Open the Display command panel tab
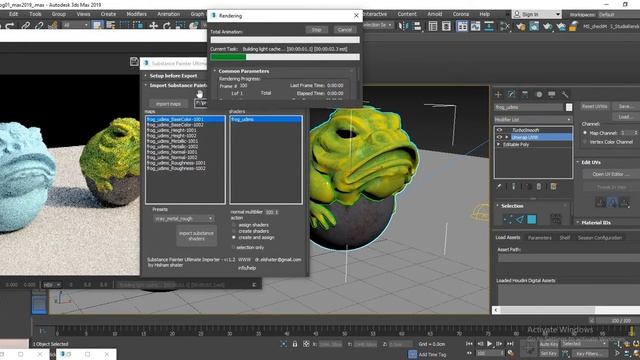The height and width of the screenshot is (360, 640). click(x=552, y=94)
